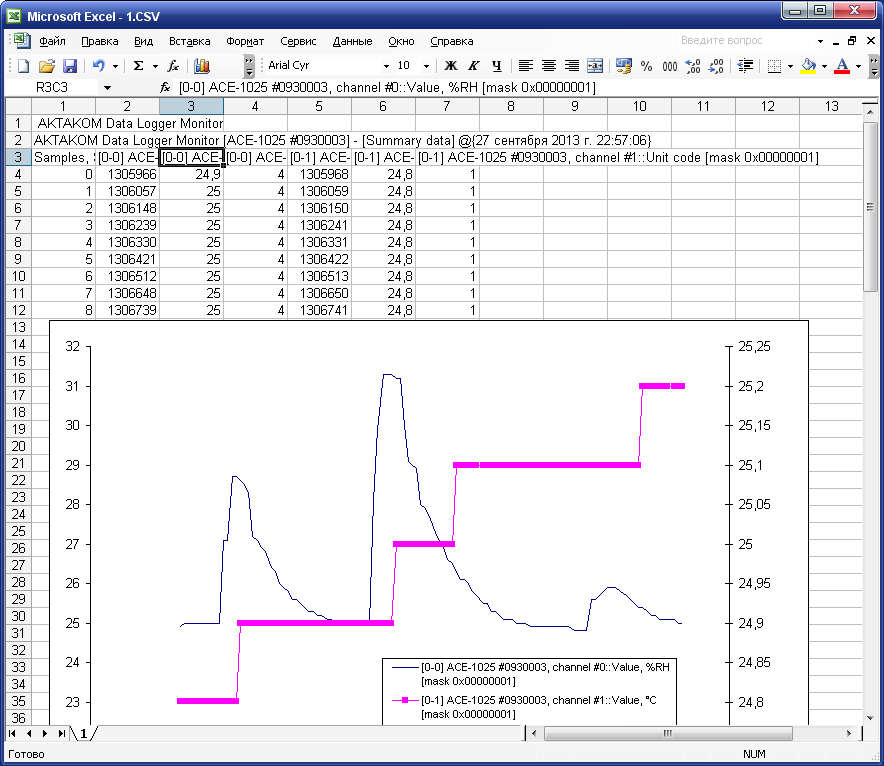The image size is (884, 766).
Task: Open the Файл menu
Action: 52,41
